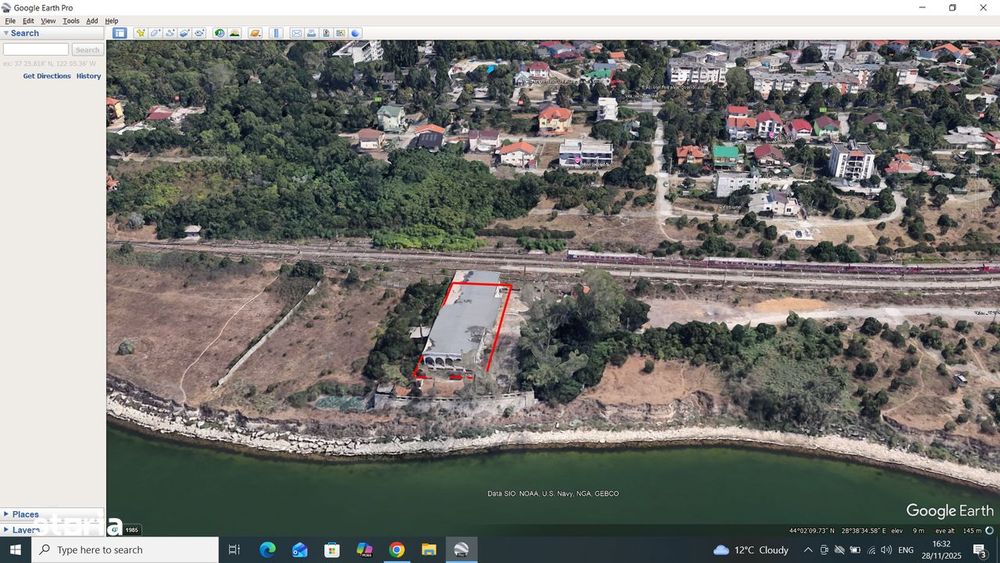Viewport: 1000px width, 563px height.
Task: Open the Tools menu
Action: point(71,21)
